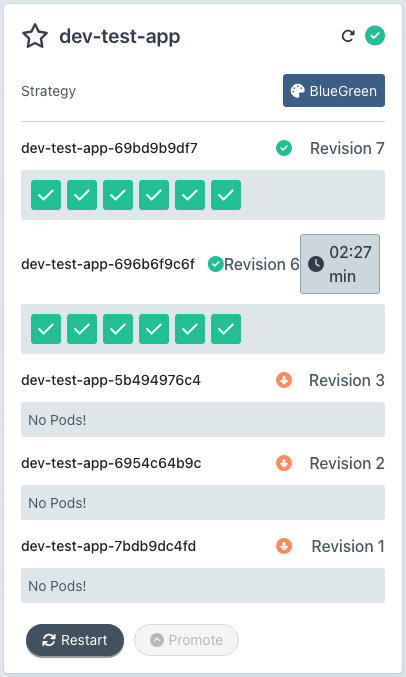Viewport: 406px width, 677px height.
Task: Click Revision 2 orange scaled-down arrow icon
Action: [284, 463]
